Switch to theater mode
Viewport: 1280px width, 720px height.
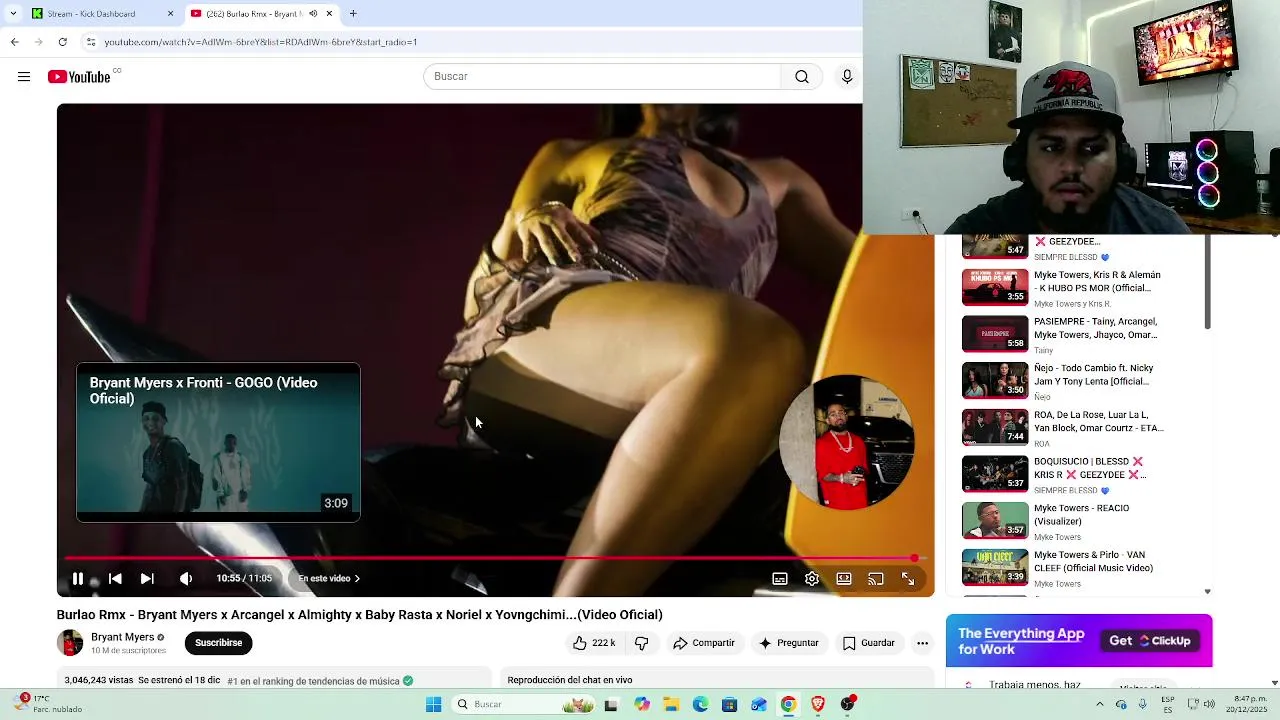click(x=844, y=578)
